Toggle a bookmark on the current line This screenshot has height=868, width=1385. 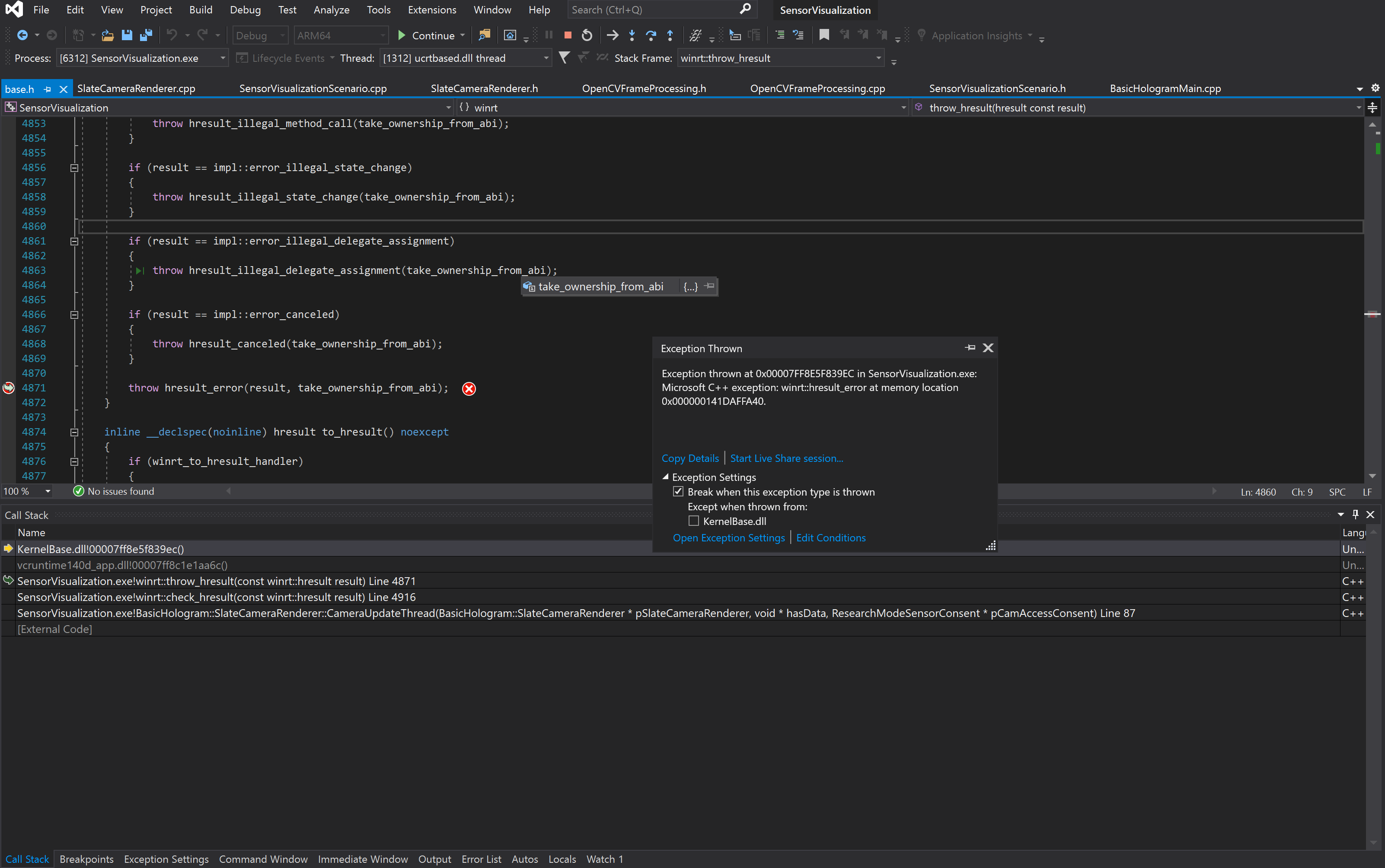(x=824, y=35)
